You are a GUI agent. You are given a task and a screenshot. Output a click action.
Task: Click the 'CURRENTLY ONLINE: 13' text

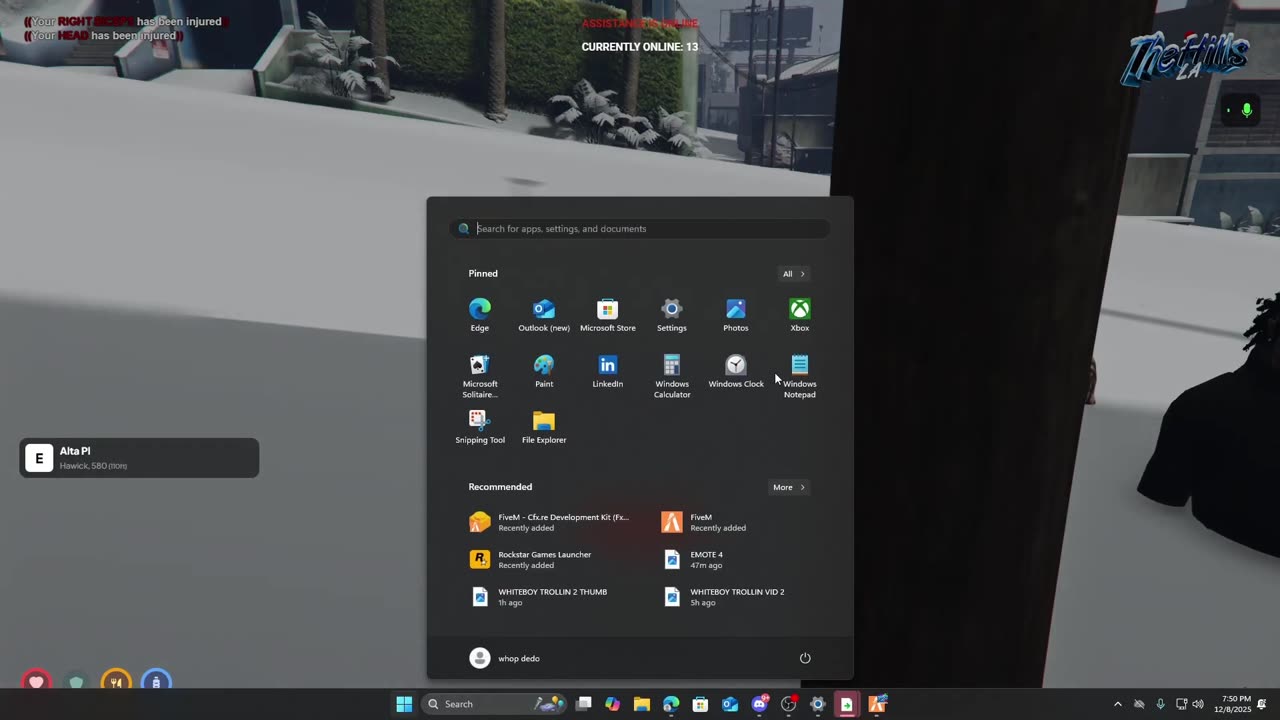click(x=640, y=47)
